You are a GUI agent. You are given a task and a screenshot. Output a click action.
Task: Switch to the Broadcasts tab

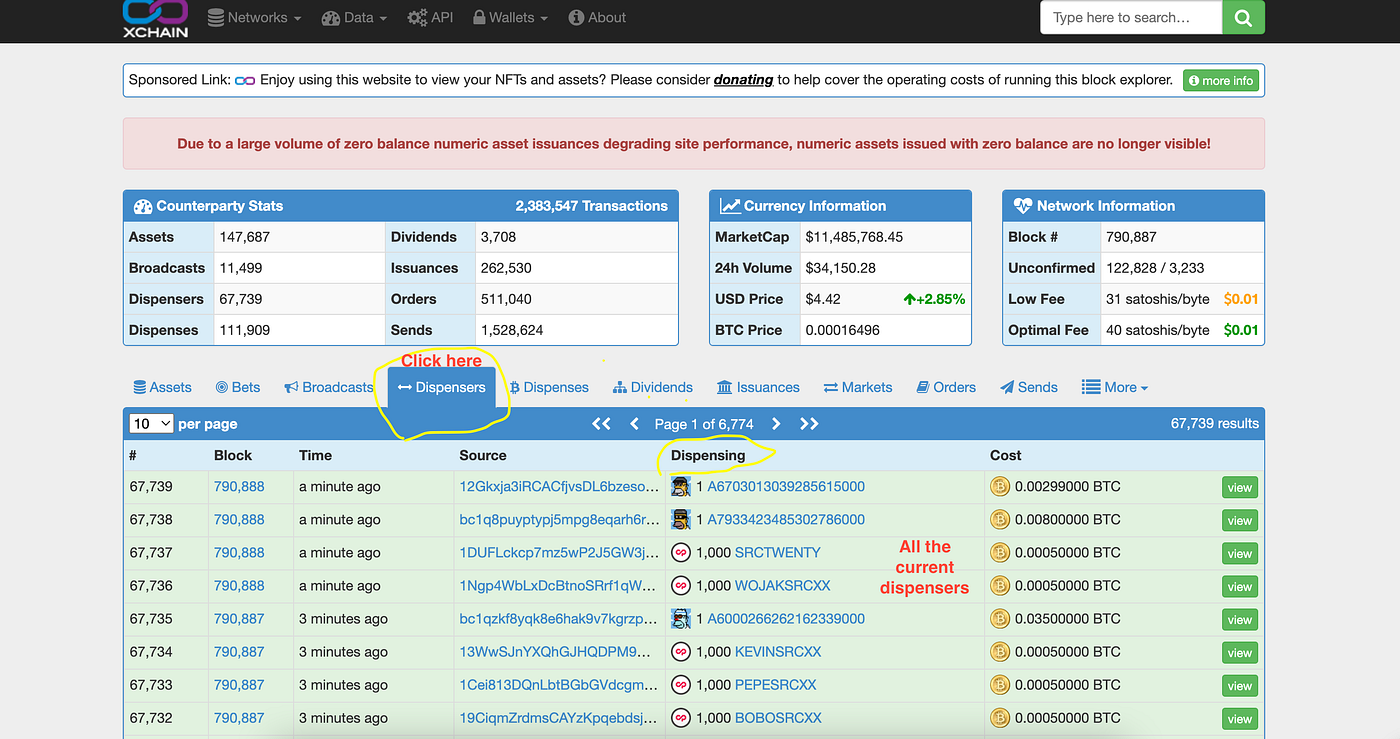pos(328,387)
